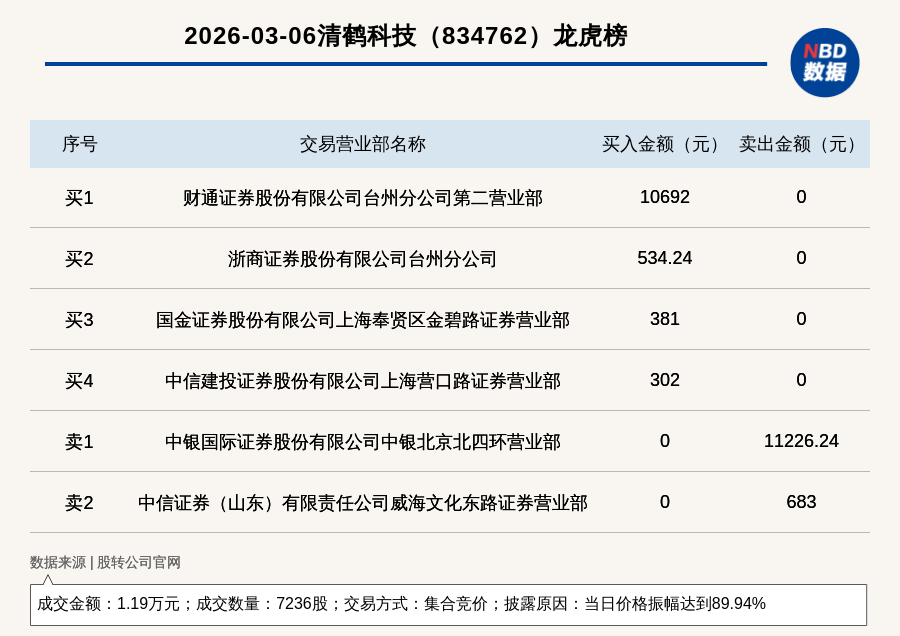Click the 数据来源 股转公司官网 source text
The height and width of the screenshot is (636, 900).
[x=105, y=562]
